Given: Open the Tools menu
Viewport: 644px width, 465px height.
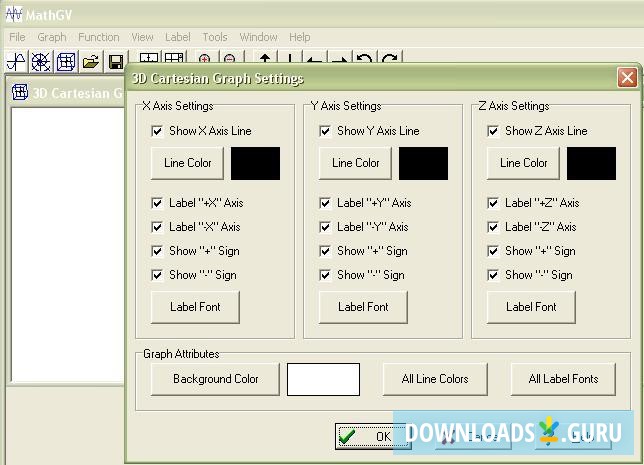Looking at the screenshot, I should coord(215,37).
